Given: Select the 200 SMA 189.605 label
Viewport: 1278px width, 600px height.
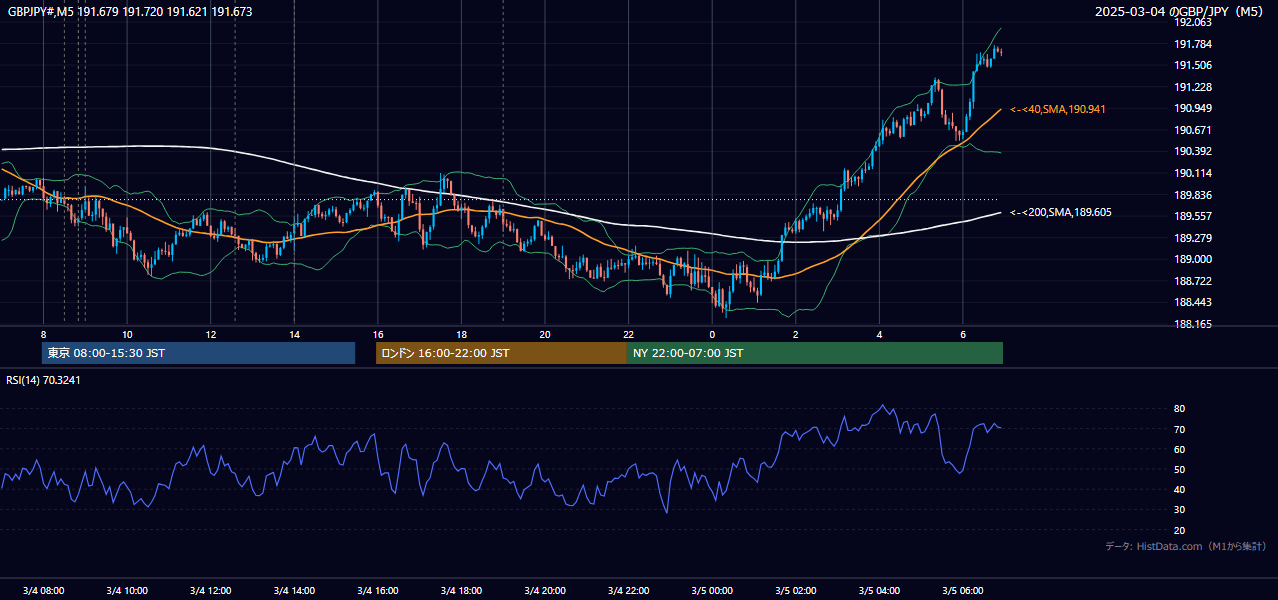Looking at the screenshot, I should click(1061, 212).
